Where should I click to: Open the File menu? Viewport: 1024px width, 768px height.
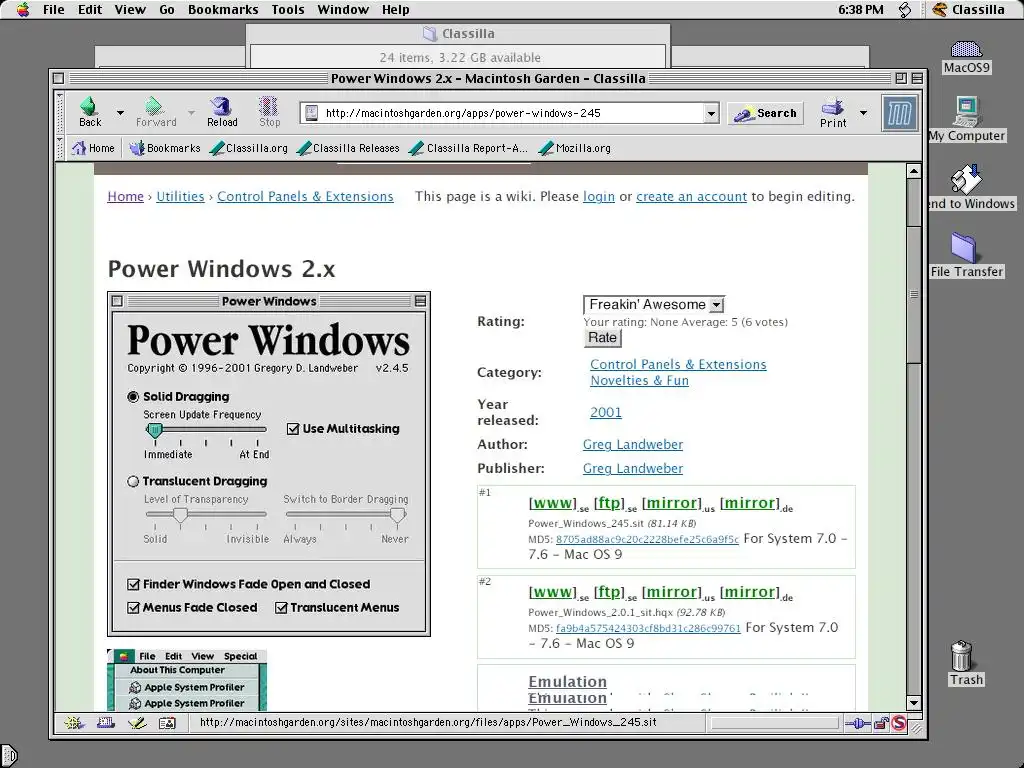54,9
